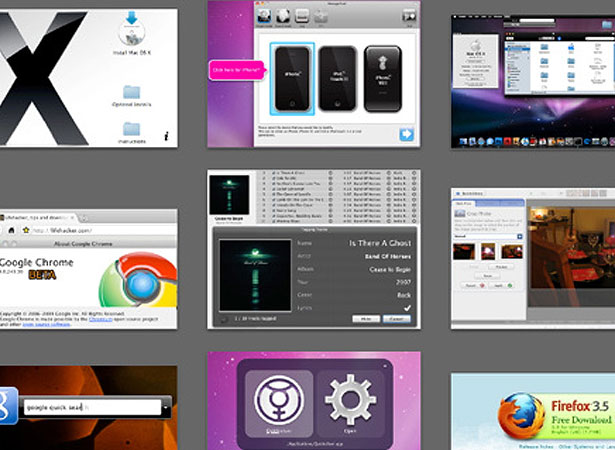615x450 pixels.
Task: Click the About This Mac window on the desktop
Action: (475, 61)
